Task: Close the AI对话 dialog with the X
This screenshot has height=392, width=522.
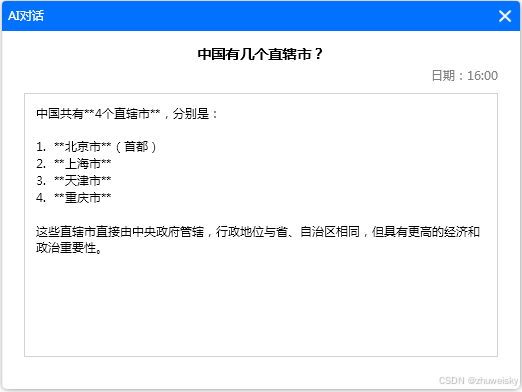Action: click(x=505, y=16)
